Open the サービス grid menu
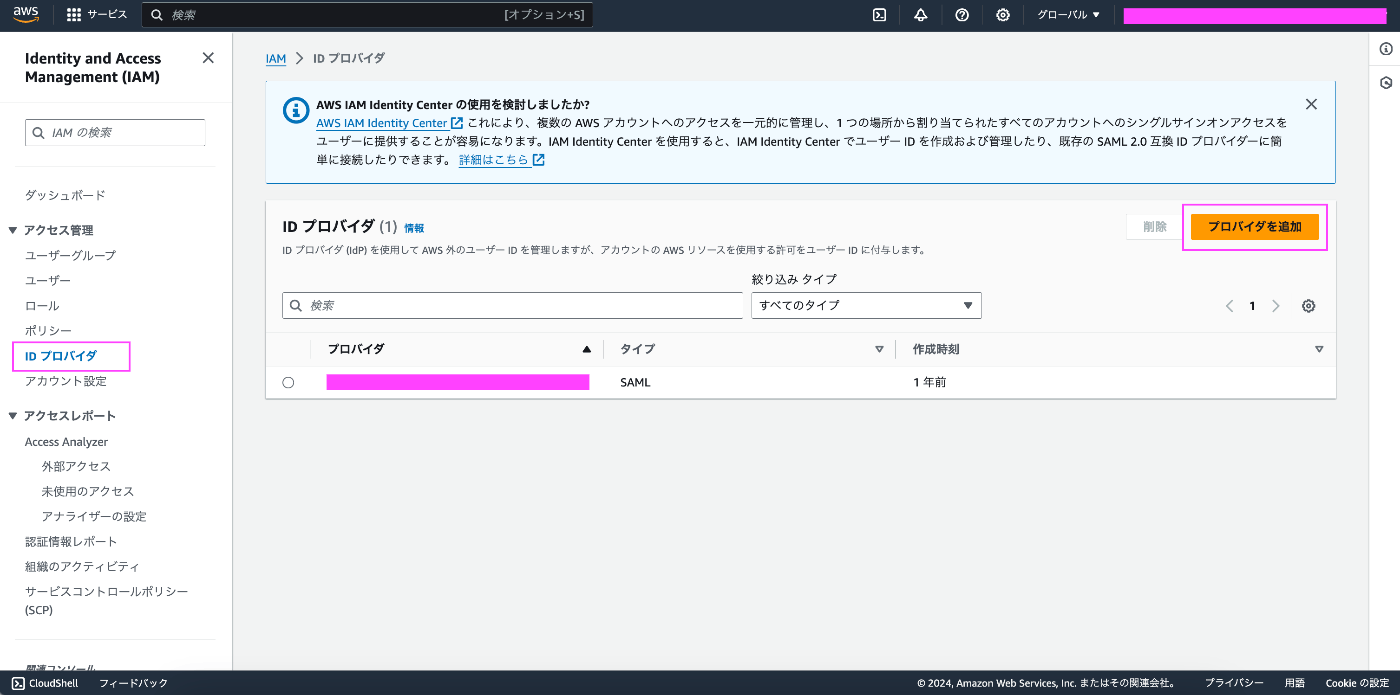 [x=97, y=15]
